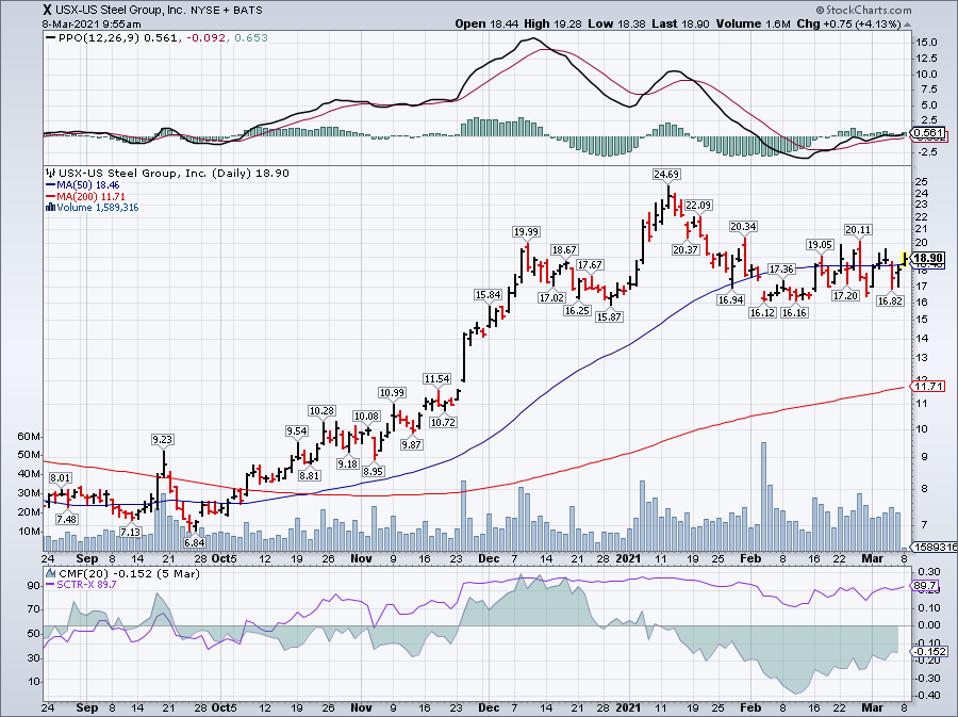Click the SCTR-X 89.7 legend label
Image resolution: width=958 pixels, height=717 pixels.
[81, 585]
